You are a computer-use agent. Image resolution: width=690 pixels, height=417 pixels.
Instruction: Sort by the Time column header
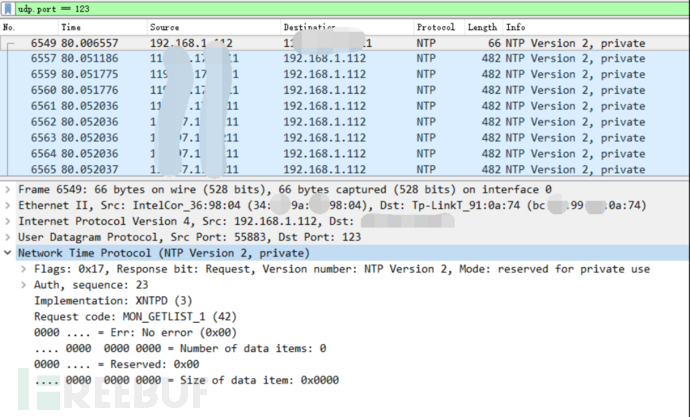click(71, 27)
